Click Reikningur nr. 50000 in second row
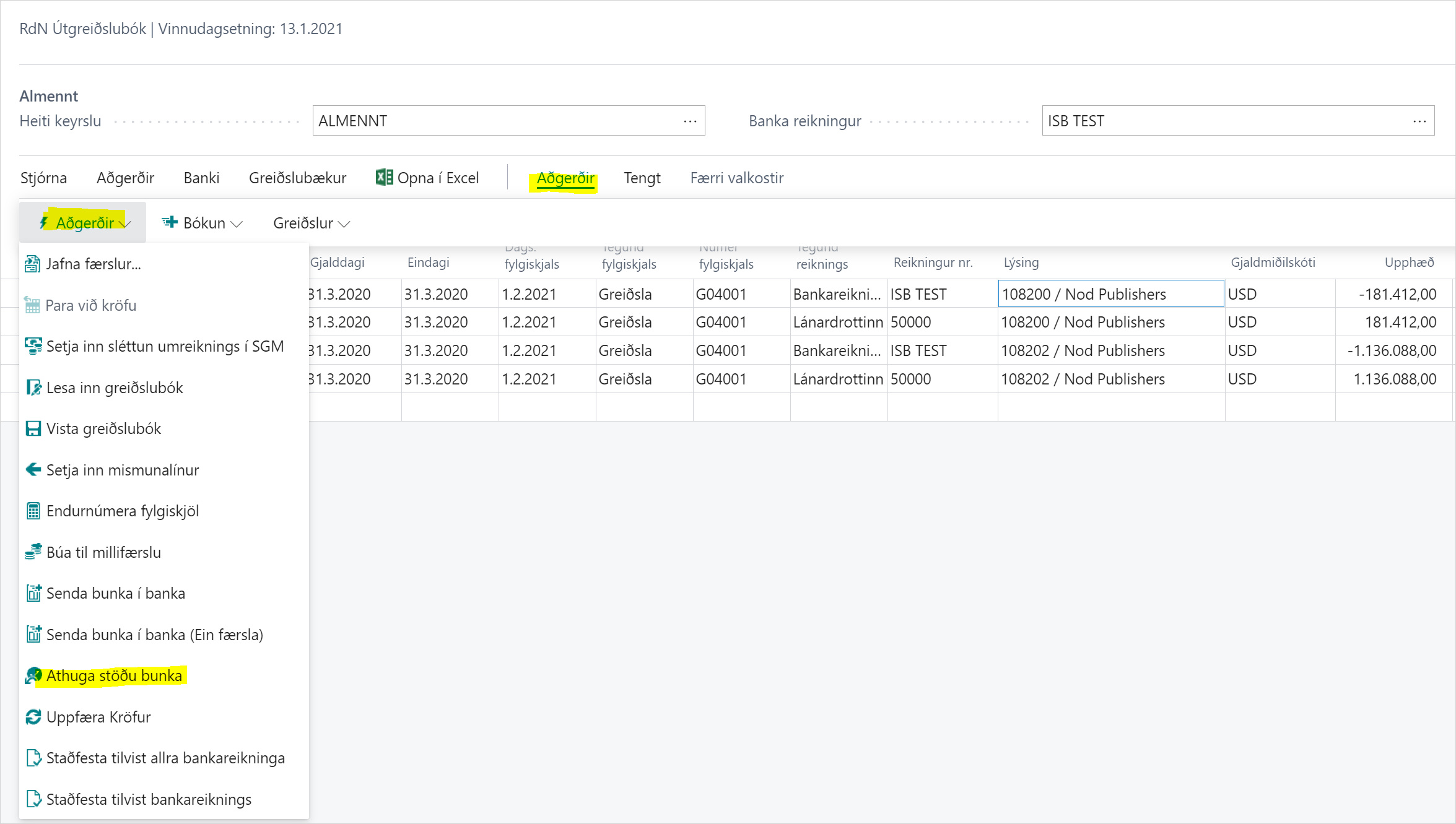Viewport: 1456px width, 824px height. coord(942,322)
